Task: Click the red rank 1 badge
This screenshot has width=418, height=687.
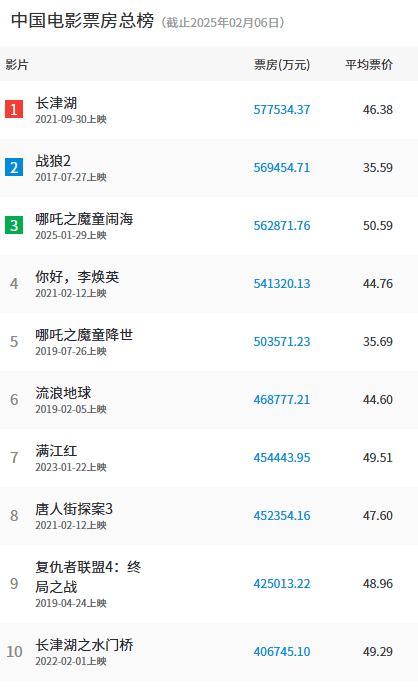Action: (14, 109)
